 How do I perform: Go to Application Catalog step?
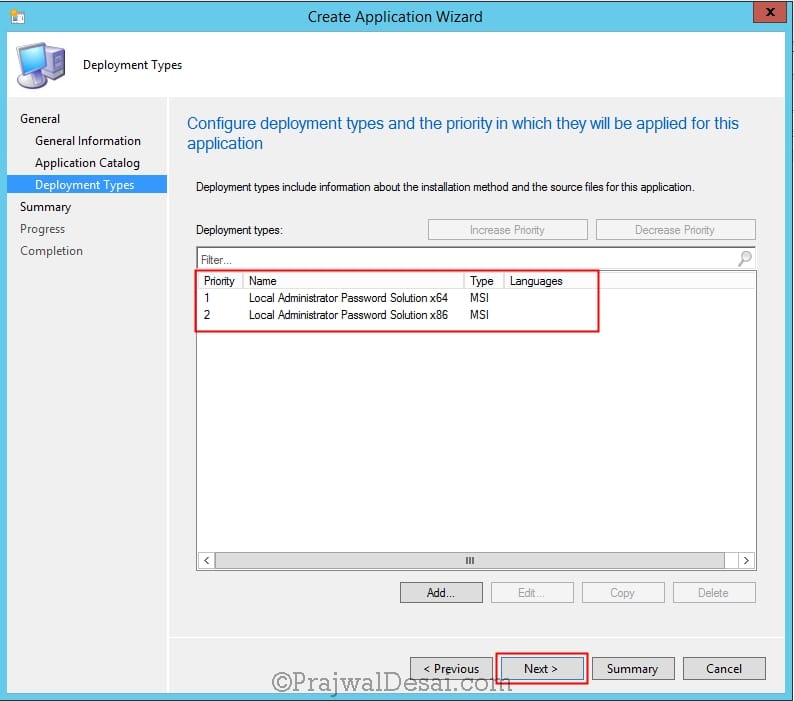pos(87,163)
